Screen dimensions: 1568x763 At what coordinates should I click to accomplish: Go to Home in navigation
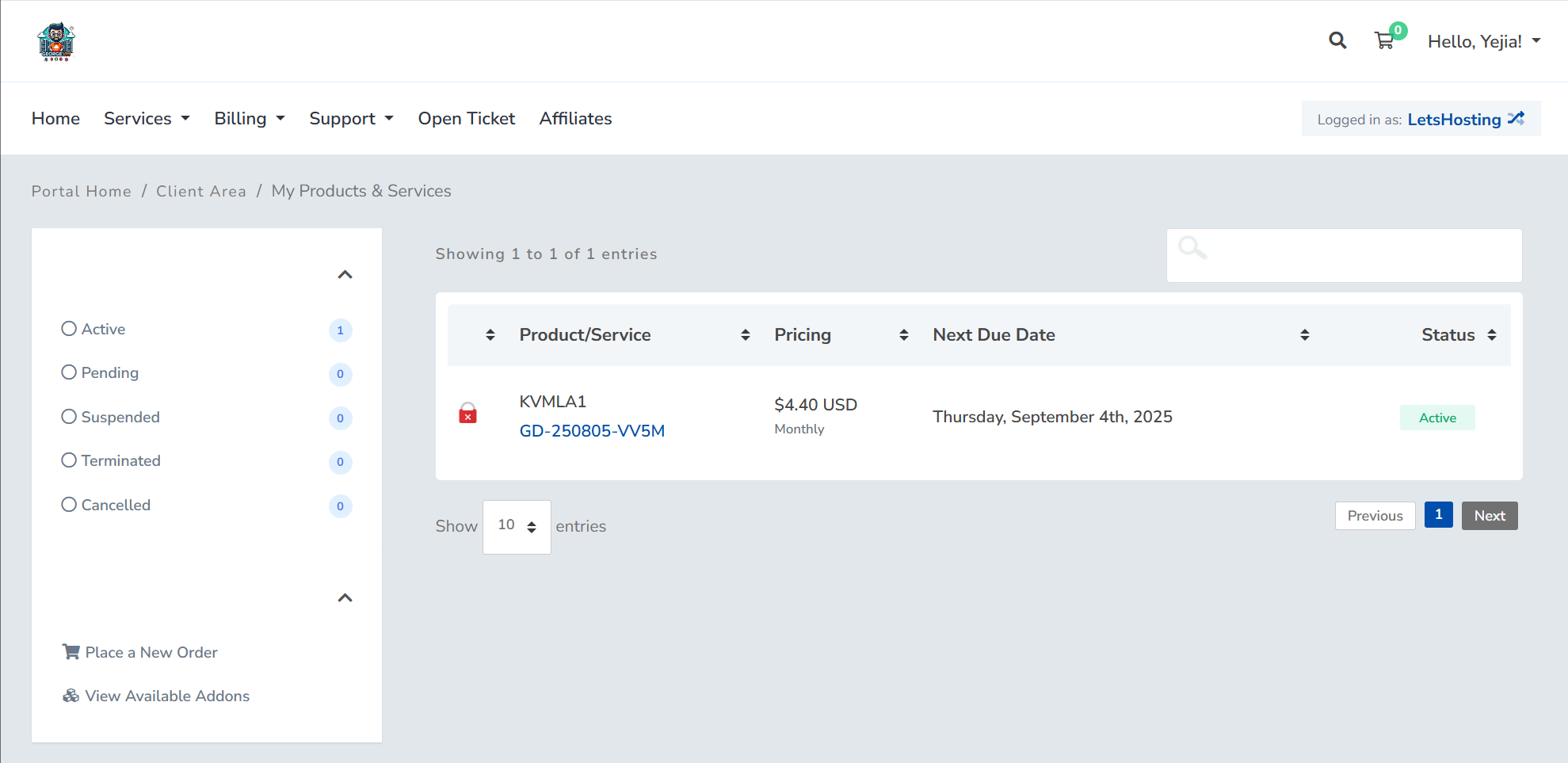pos(55,118)
